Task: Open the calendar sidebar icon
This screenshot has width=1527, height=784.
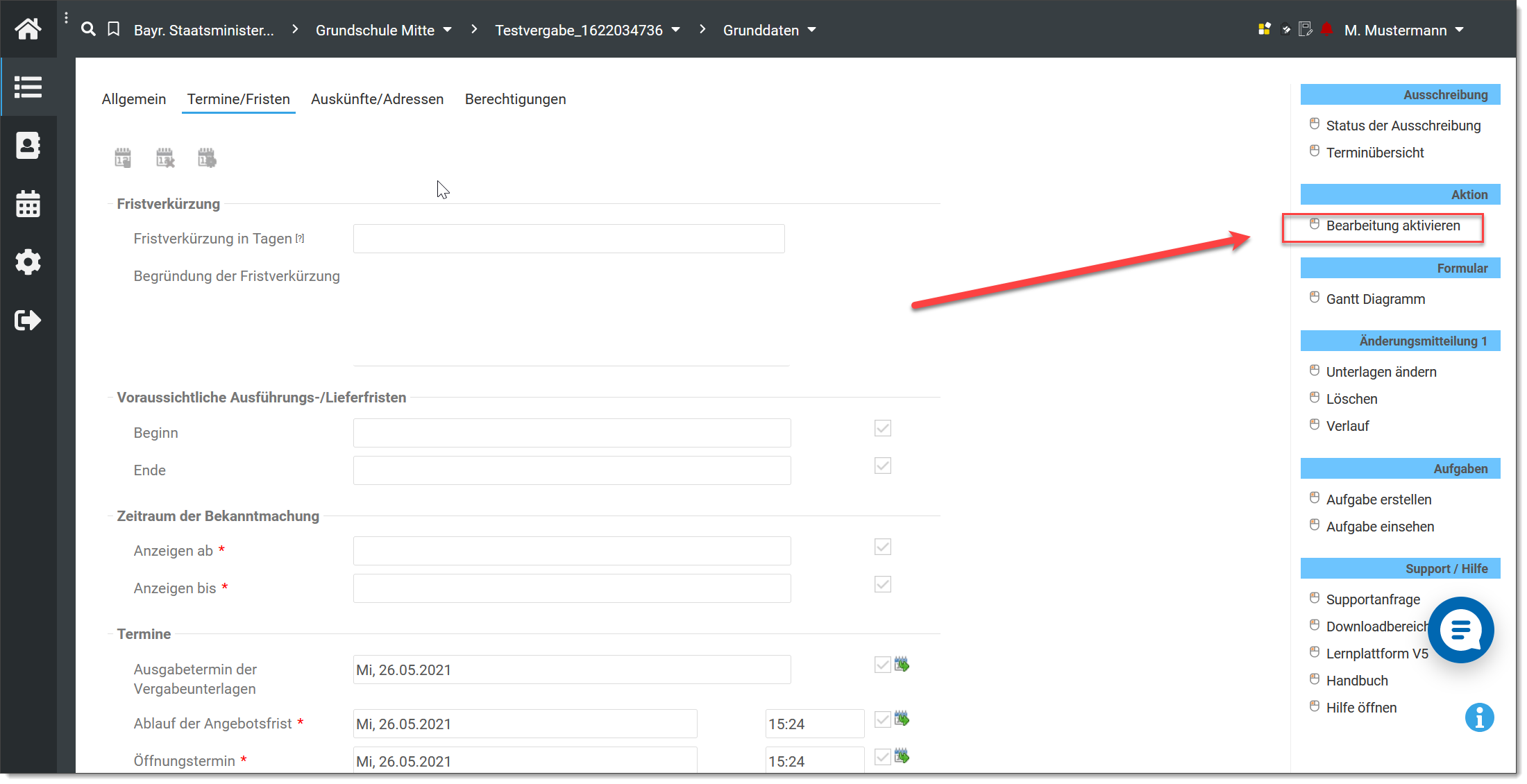Action: [x=28, y=204]
